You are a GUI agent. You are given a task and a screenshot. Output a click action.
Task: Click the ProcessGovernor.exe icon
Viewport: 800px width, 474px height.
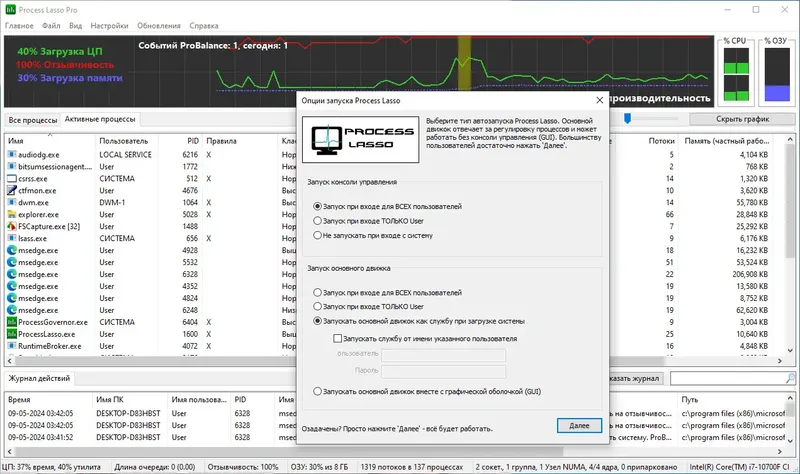[x=12, y=322]
